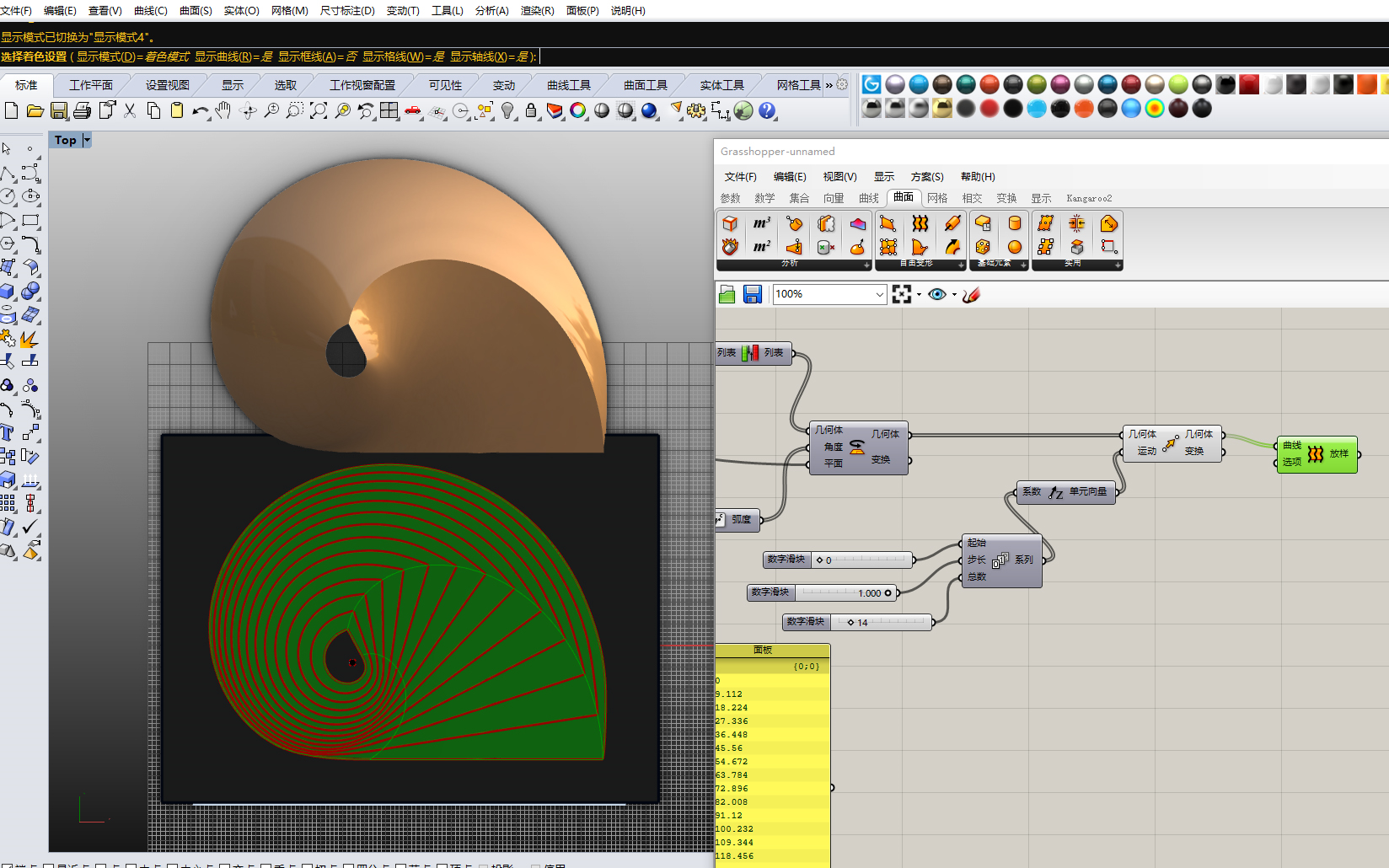Viewport: 1389px width, 868px height.
Task: Toggle the Grasshopper preview eye icon
Action: (x=936, y=294)
